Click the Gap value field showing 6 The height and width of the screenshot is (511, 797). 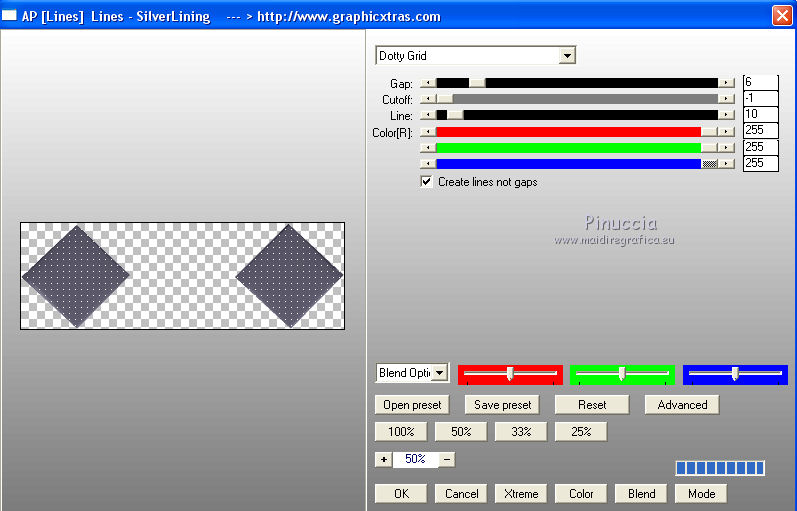click(x=760, y=82)
